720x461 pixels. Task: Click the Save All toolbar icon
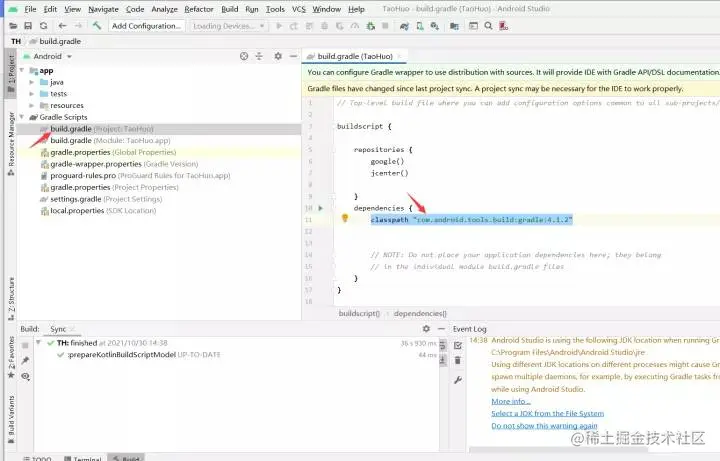[28, 26]
